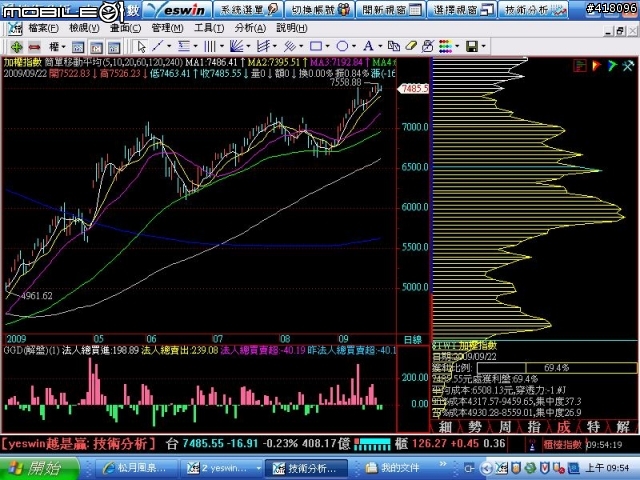This screenshot has height=480, width=640.
Task: Select the fan lines drawing tool
Action: click(x=236, y=46)
